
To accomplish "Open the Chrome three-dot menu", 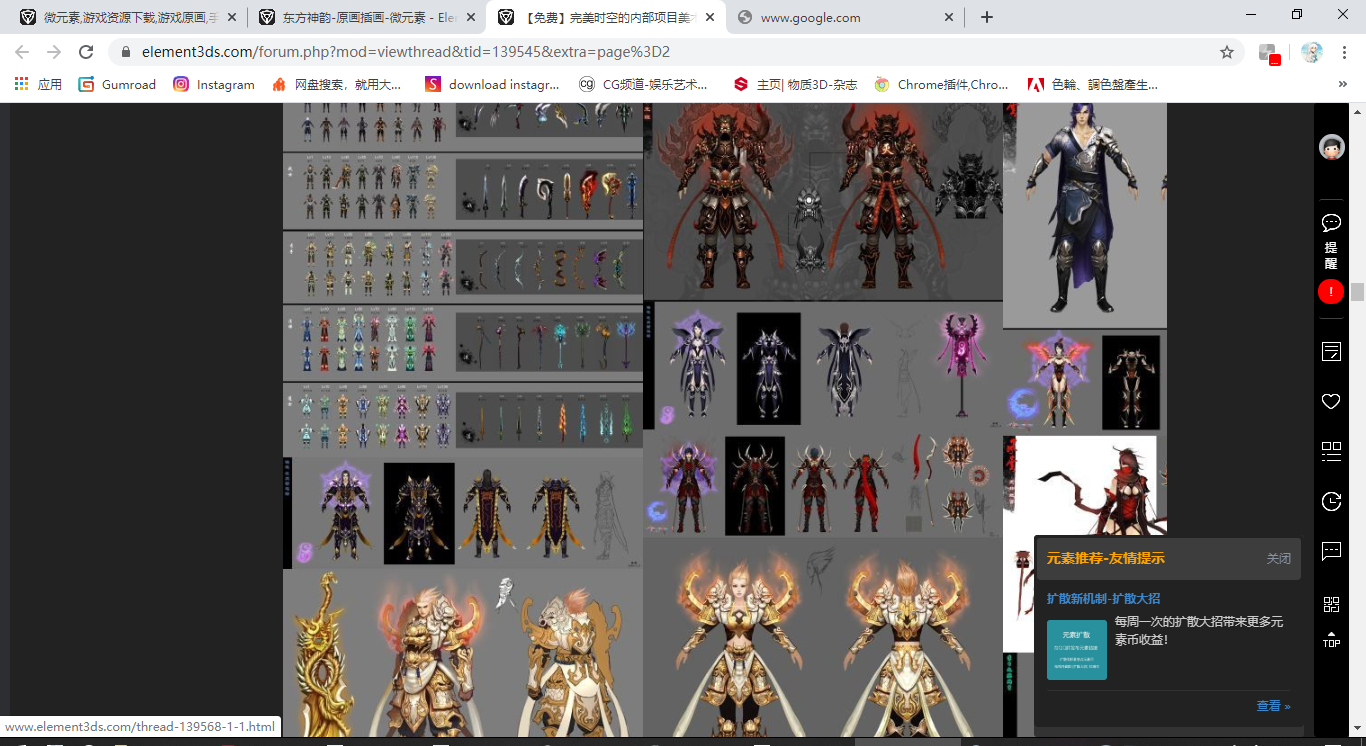I will click(x=1345, y=52).
